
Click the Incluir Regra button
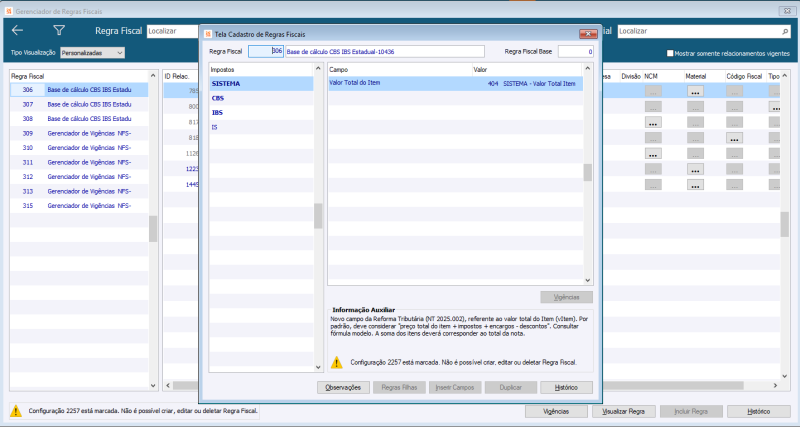coord(691,411)
